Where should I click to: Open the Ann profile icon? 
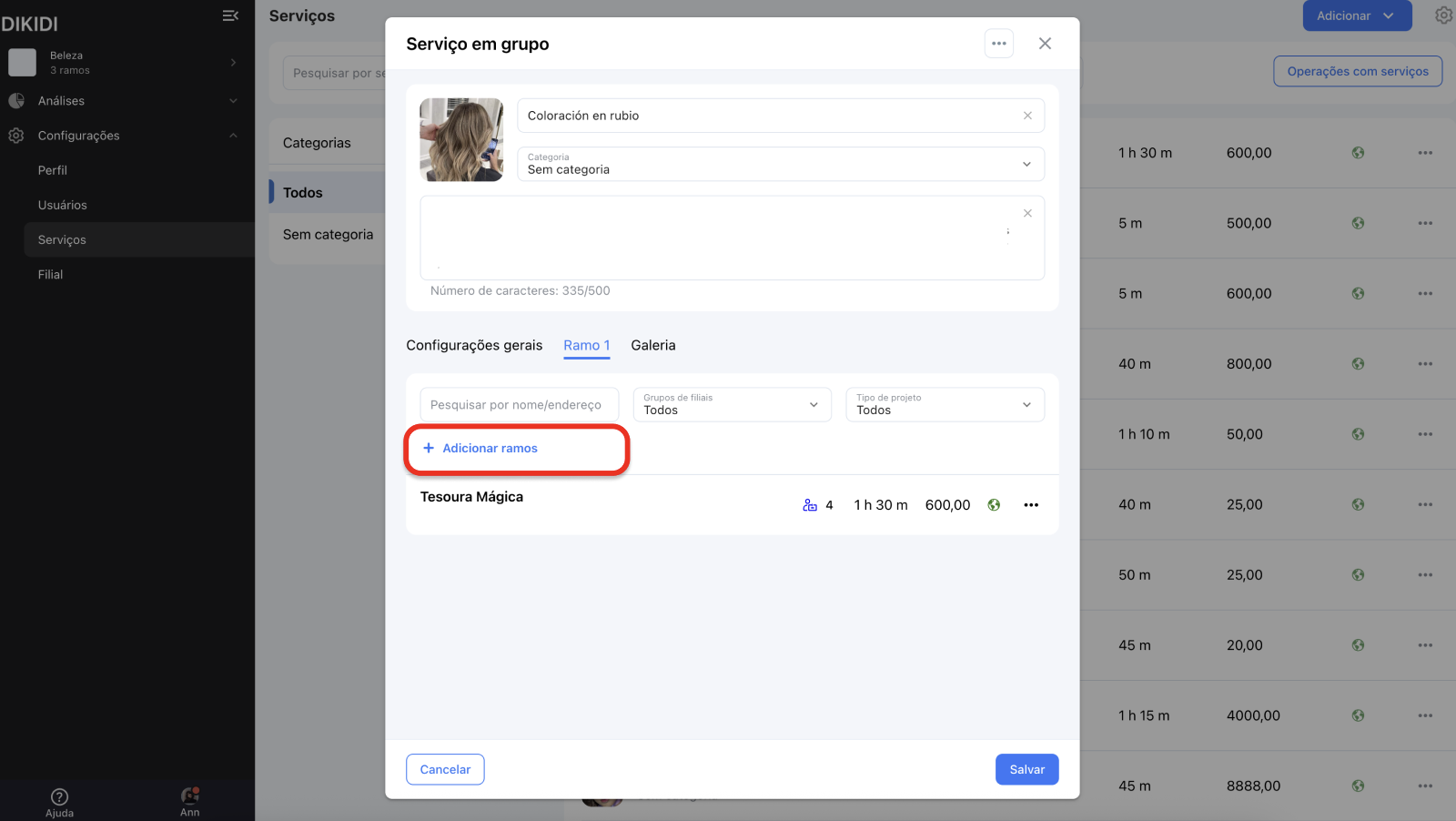[189, 796]
